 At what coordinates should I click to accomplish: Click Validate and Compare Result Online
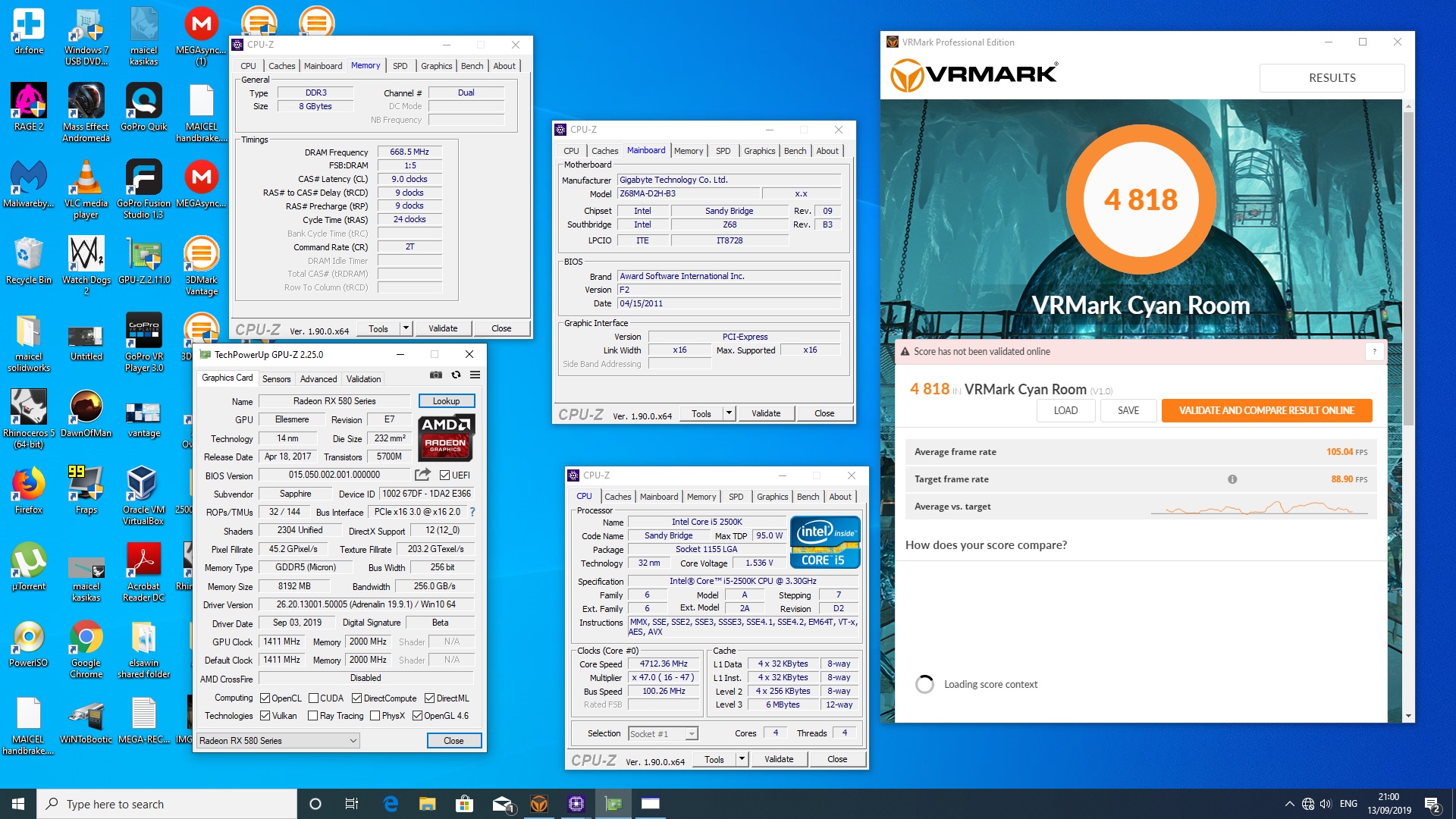[x=1266, y=410]
